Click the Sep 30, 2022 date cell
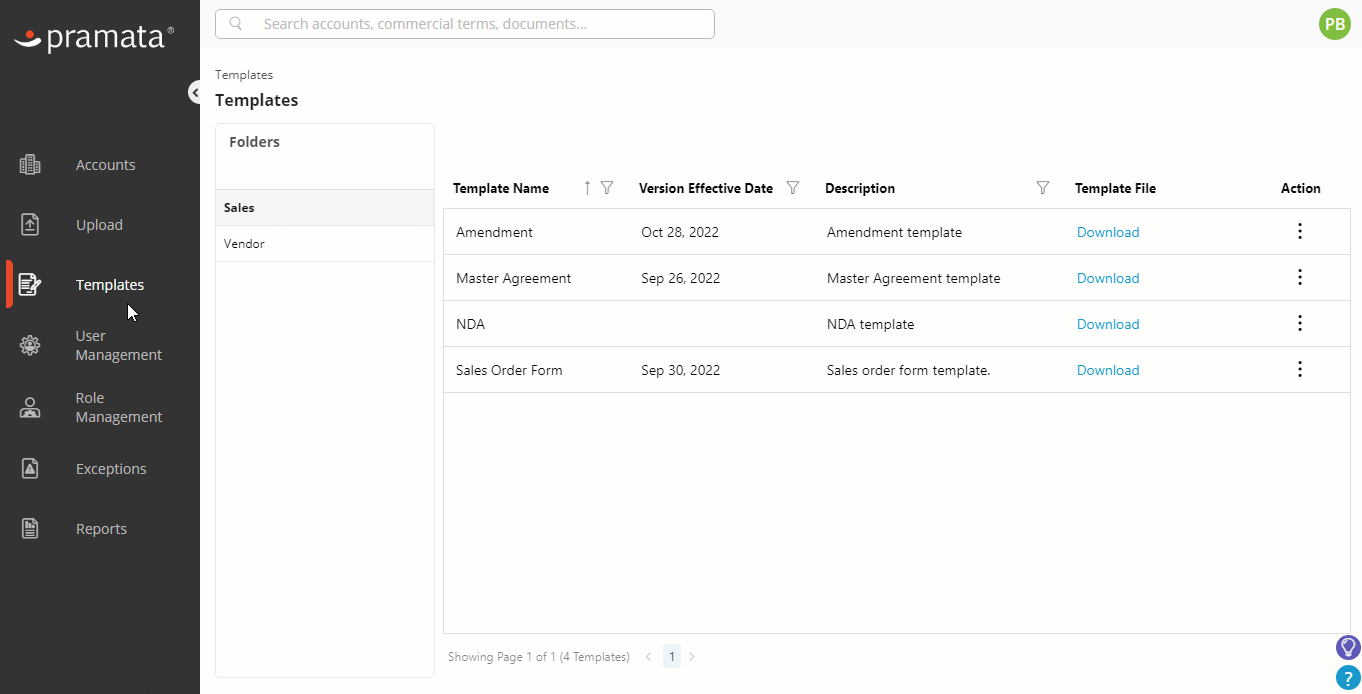 tap(681, 370)
